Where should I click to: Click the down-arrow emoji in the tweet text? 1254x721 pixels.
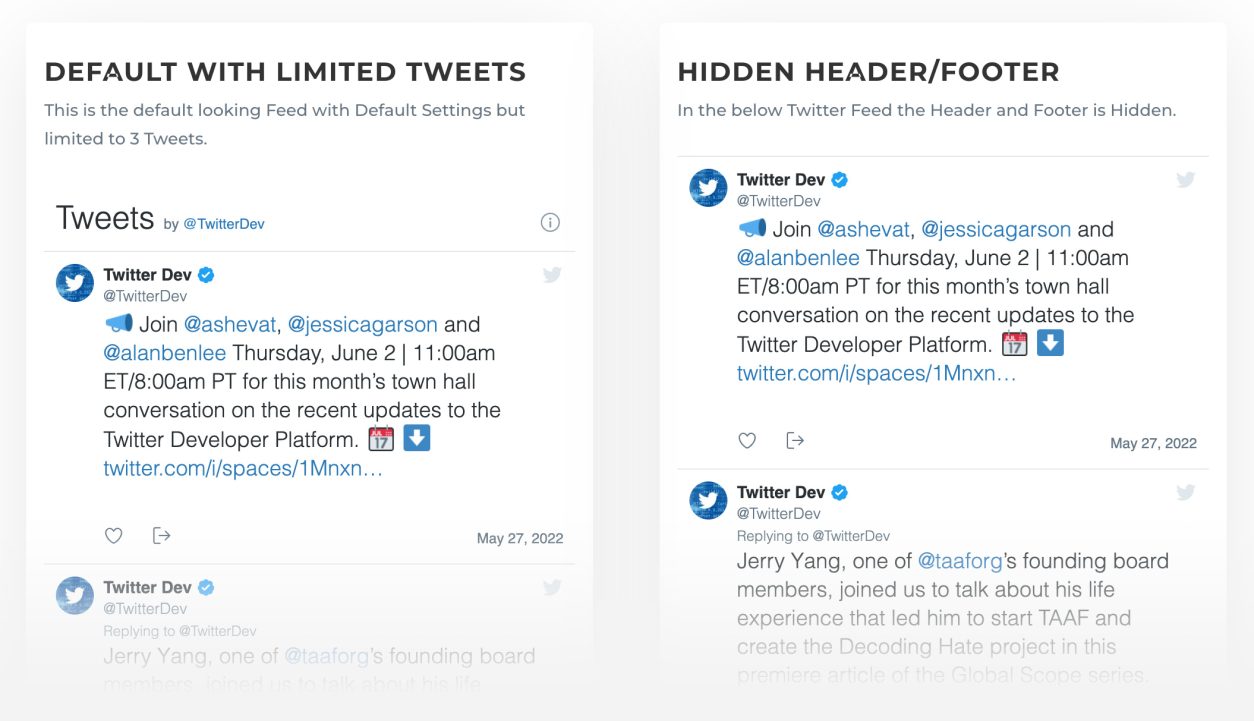[416, 439]
